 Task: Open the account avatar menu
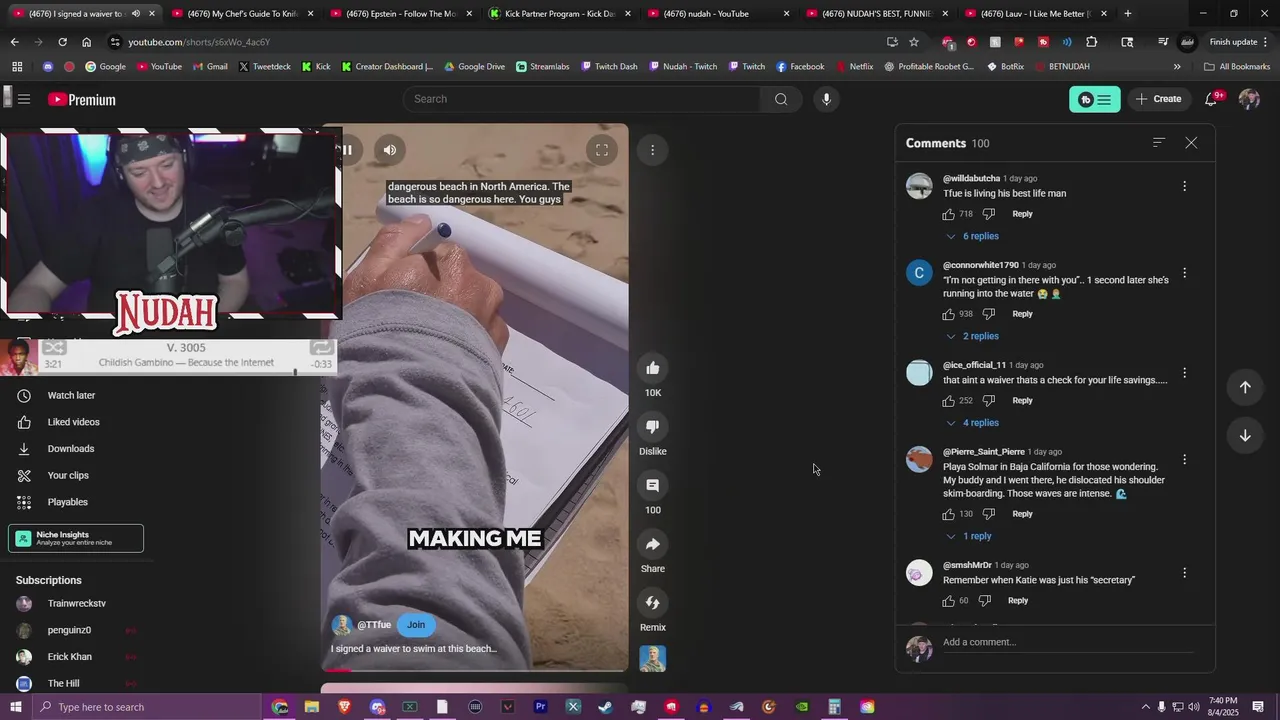pos(1249,99)
